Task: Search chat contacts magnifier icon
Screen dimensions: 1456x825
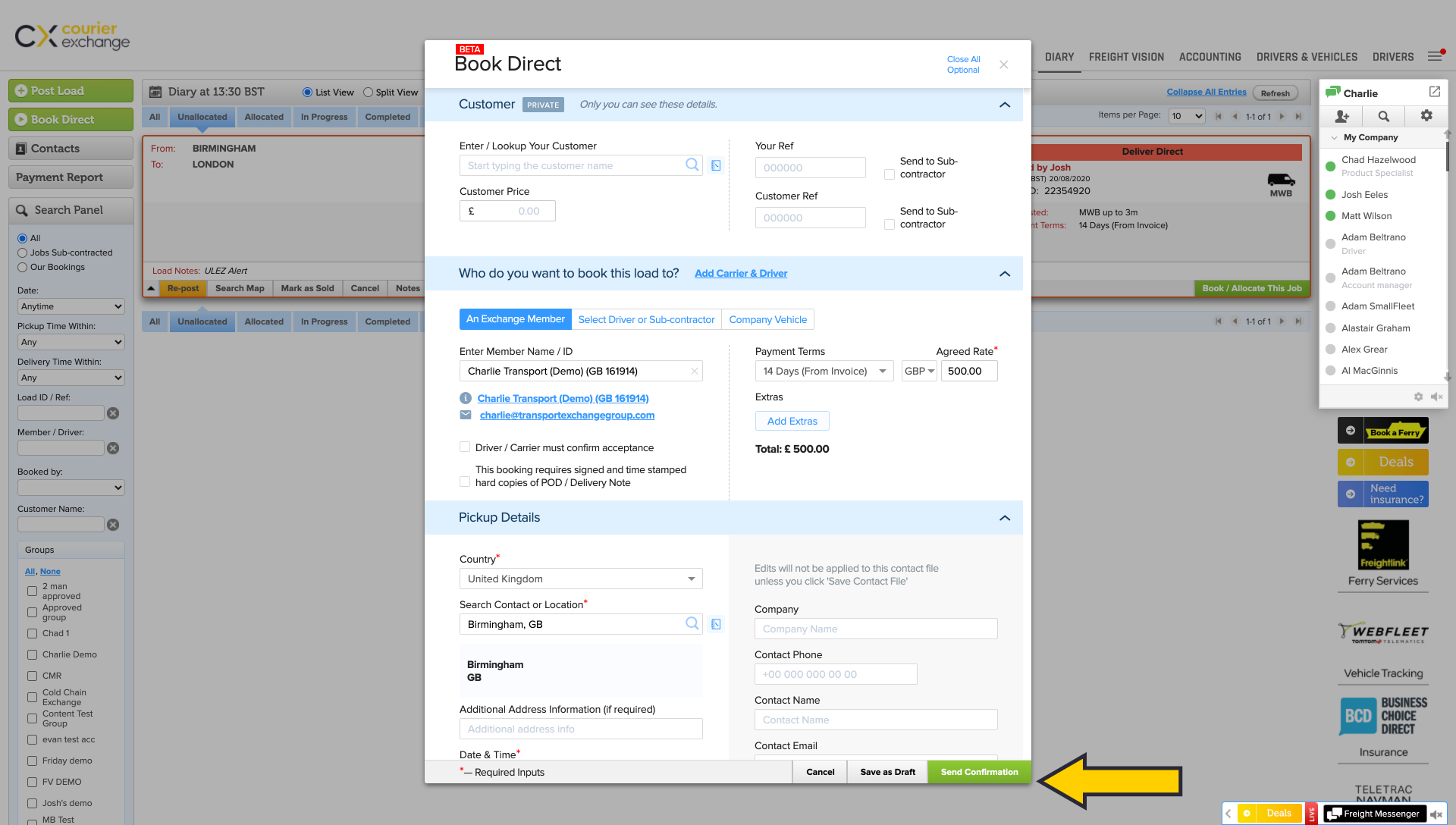Action: tap(1383, 116)
